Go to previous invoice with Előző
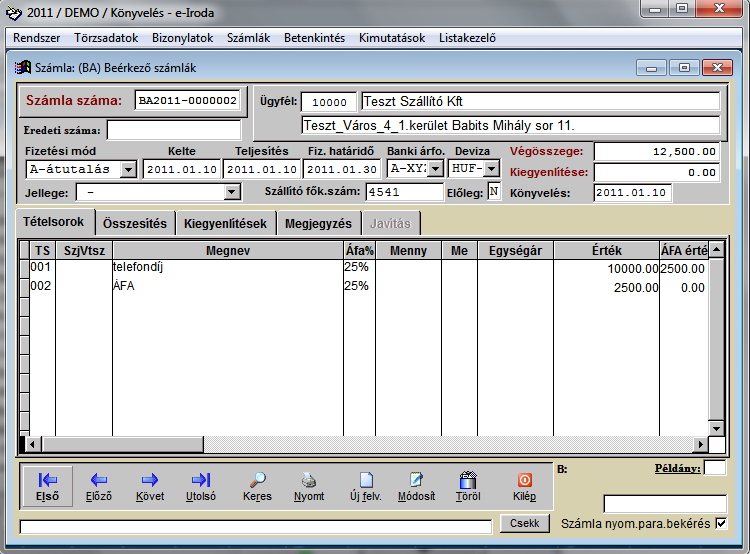The height and width of the screenshot is (554, 750). 98,485
